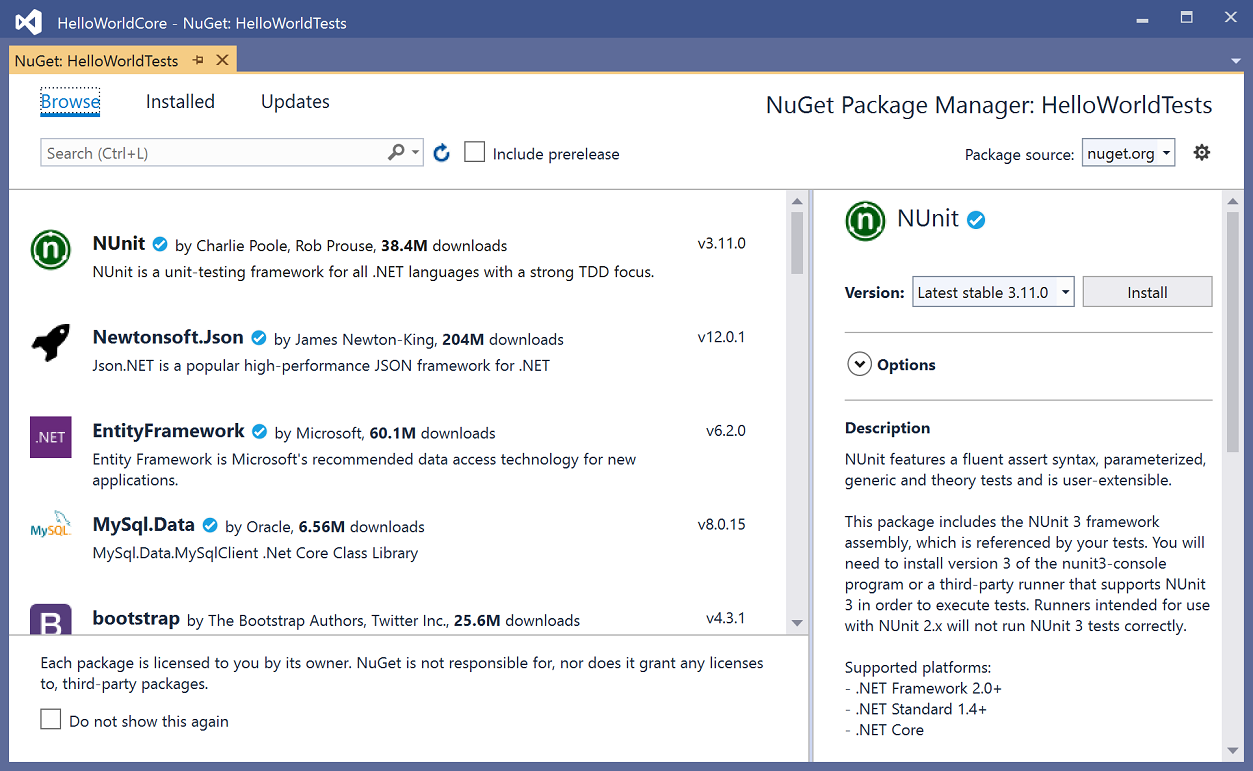The height and width of the screenshot is (771, 1253).
Task: Open the Updates tab
Action: pos(295,101)
